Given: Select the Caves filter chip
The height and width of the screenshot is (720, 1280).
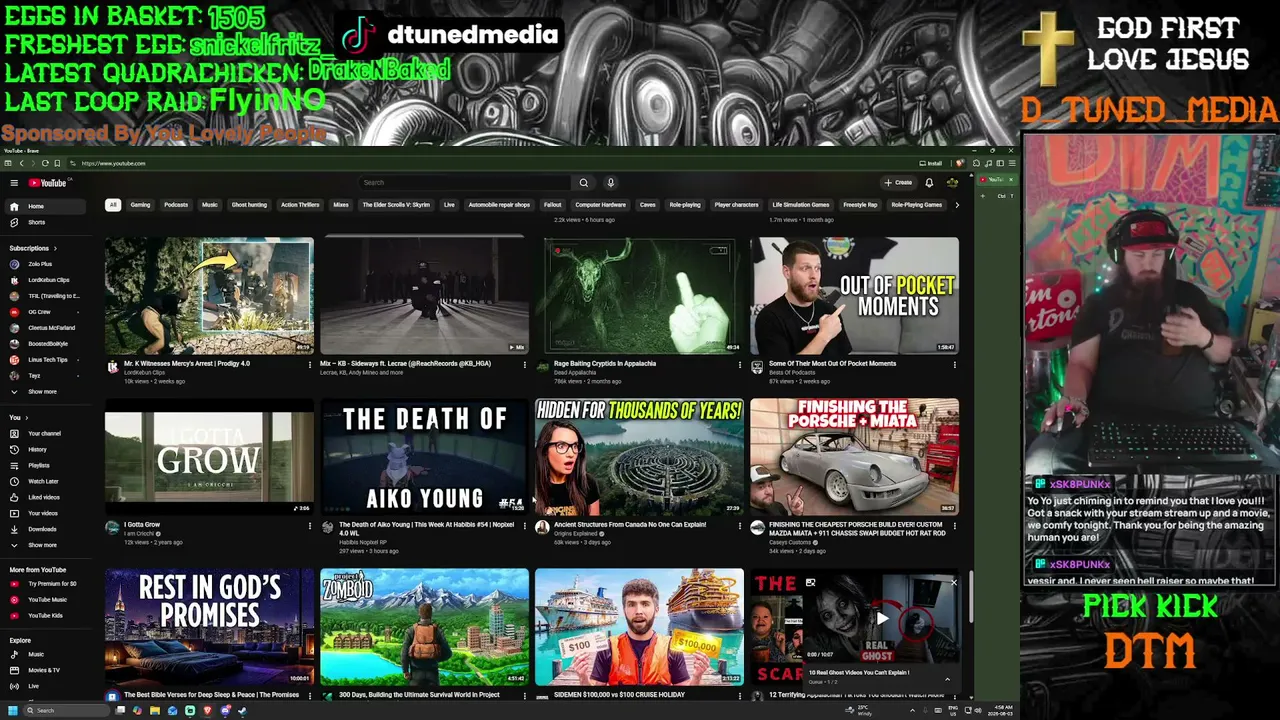Looking at the screenshot, I should pyautogui.click(x=648, y=205).
